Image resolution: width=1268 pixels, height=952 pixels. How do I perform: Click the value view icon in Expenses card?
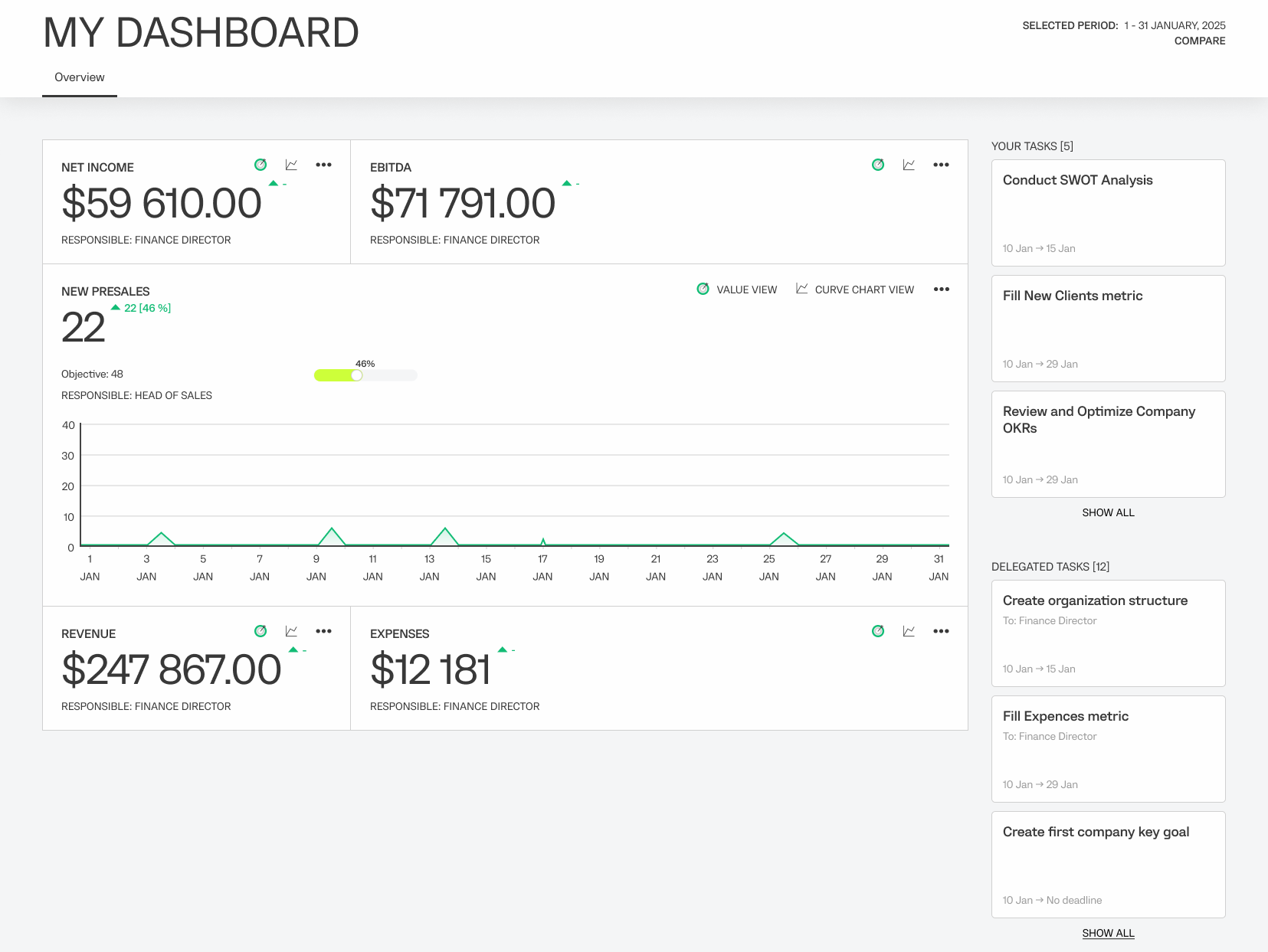point(878,631)
